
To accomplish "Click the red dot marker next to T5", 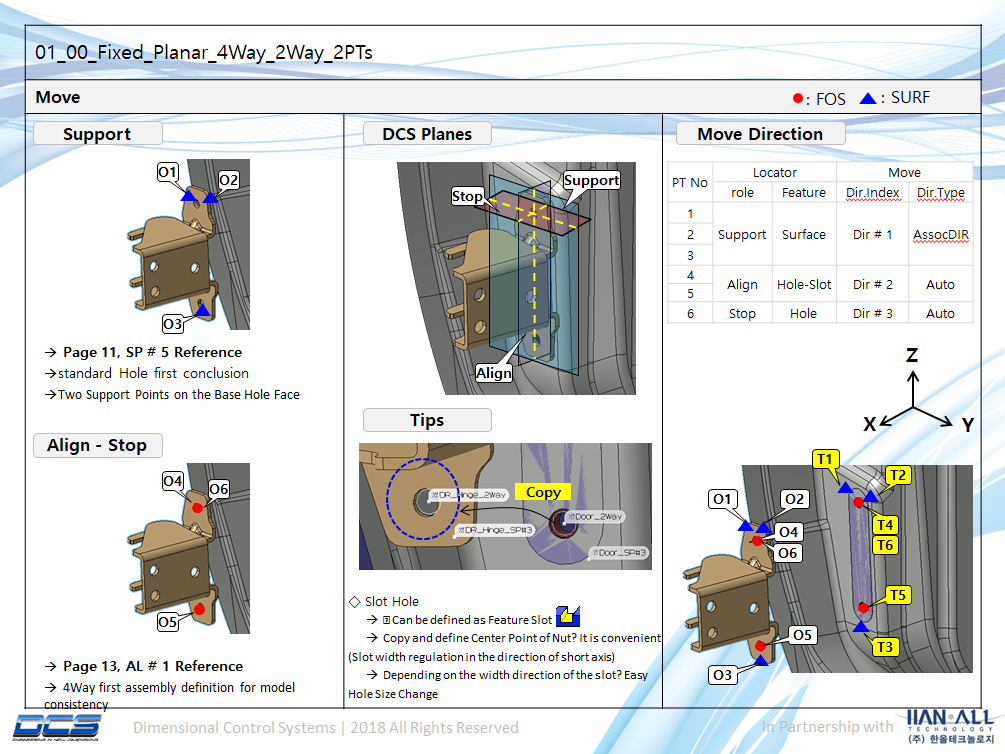I will point(863,608).
